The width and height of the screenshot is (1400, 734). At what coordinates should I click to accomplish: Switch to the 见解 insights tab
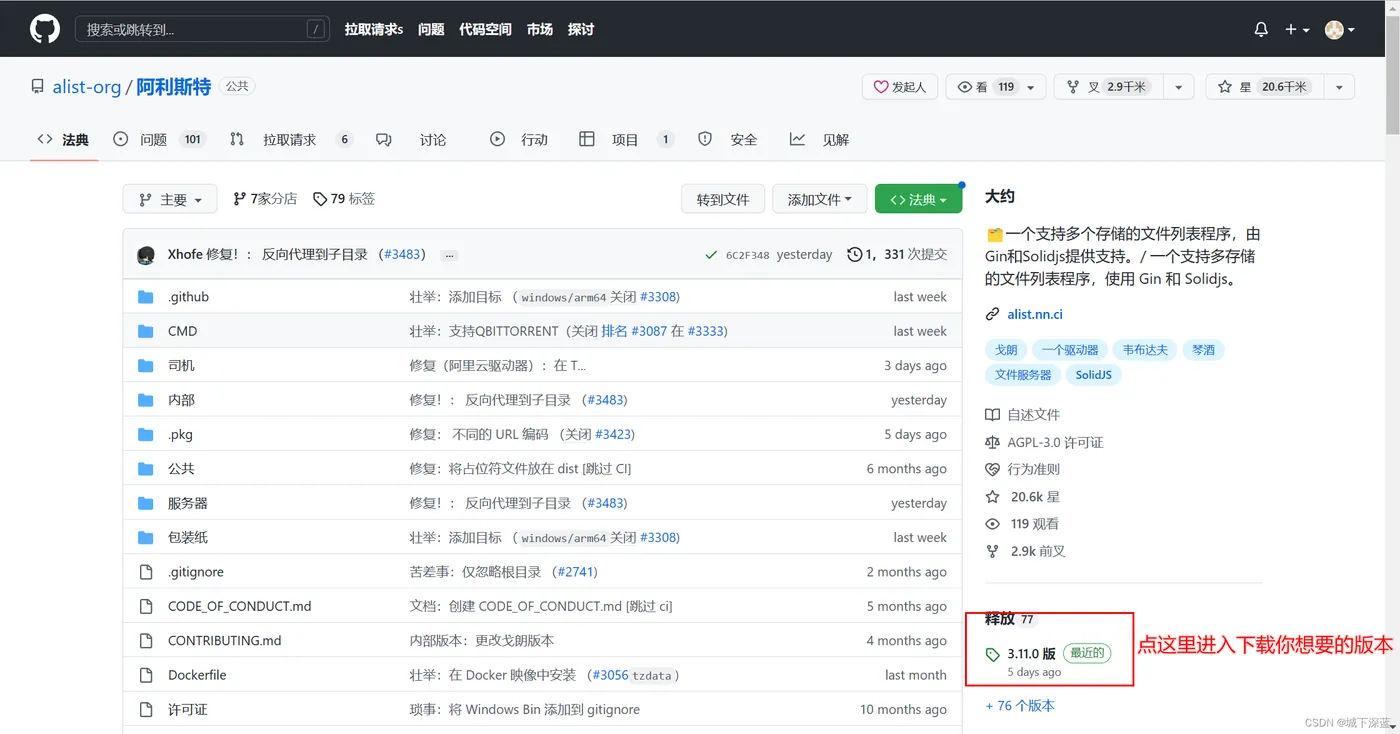coord(819,139)
